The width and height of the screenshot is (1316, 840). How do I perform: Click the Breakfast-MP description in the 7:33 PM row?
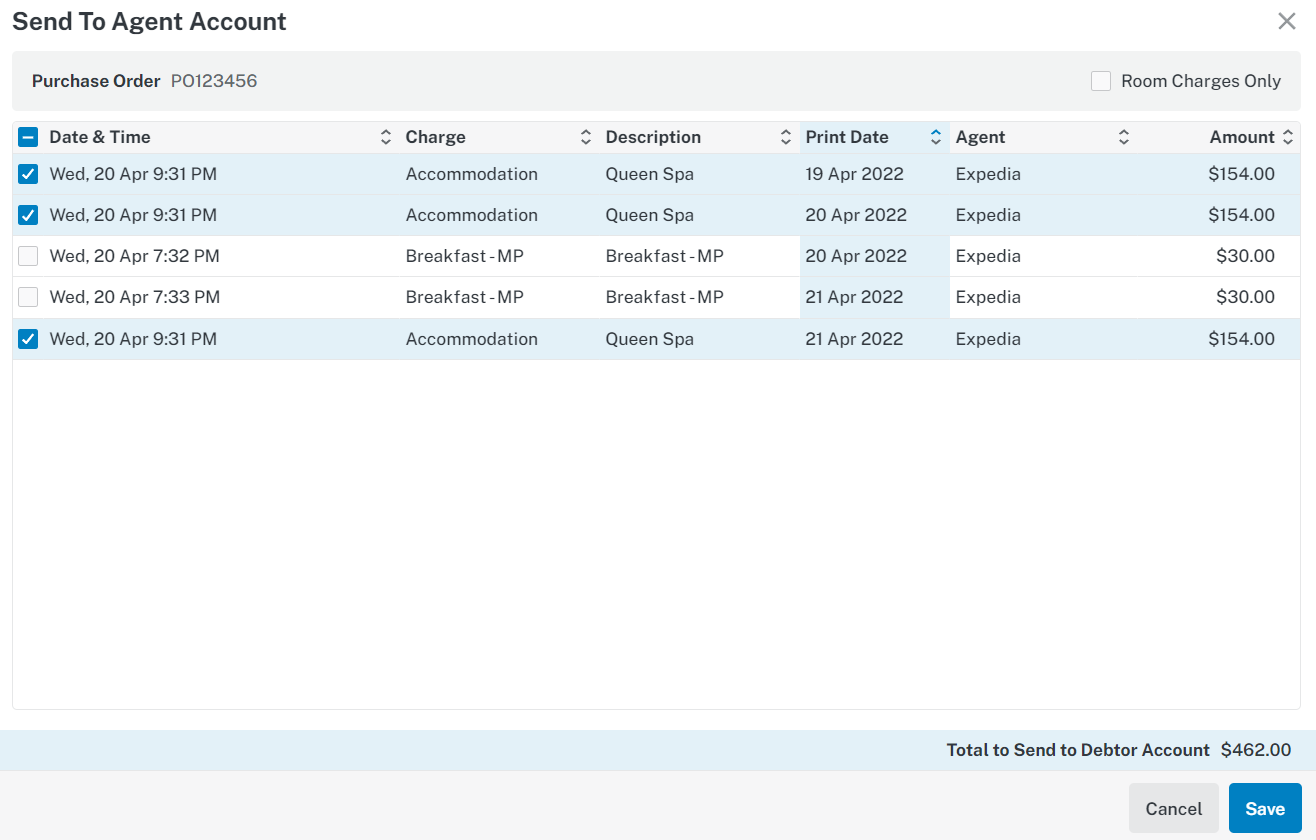click(x=665, y=297)
